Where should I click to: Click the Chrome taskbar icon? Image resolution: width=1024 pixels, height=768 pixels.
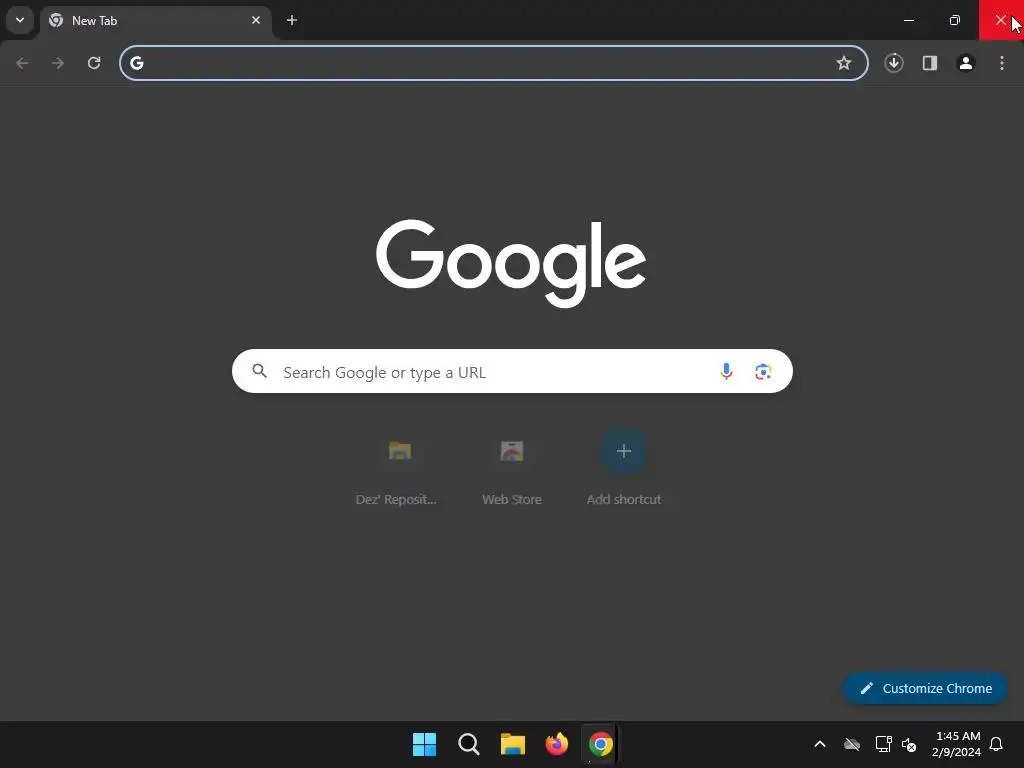pyautogui.click(x=601, y=744)
